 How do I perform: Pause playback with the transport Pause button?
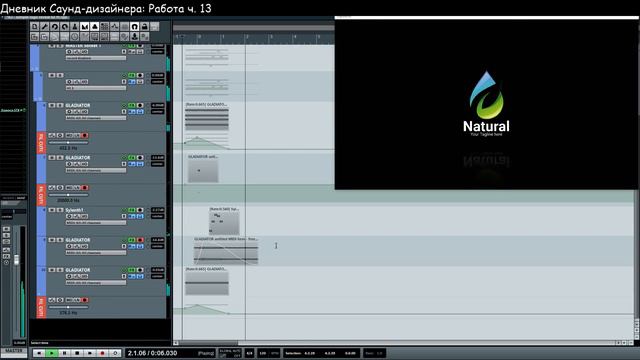64,353
